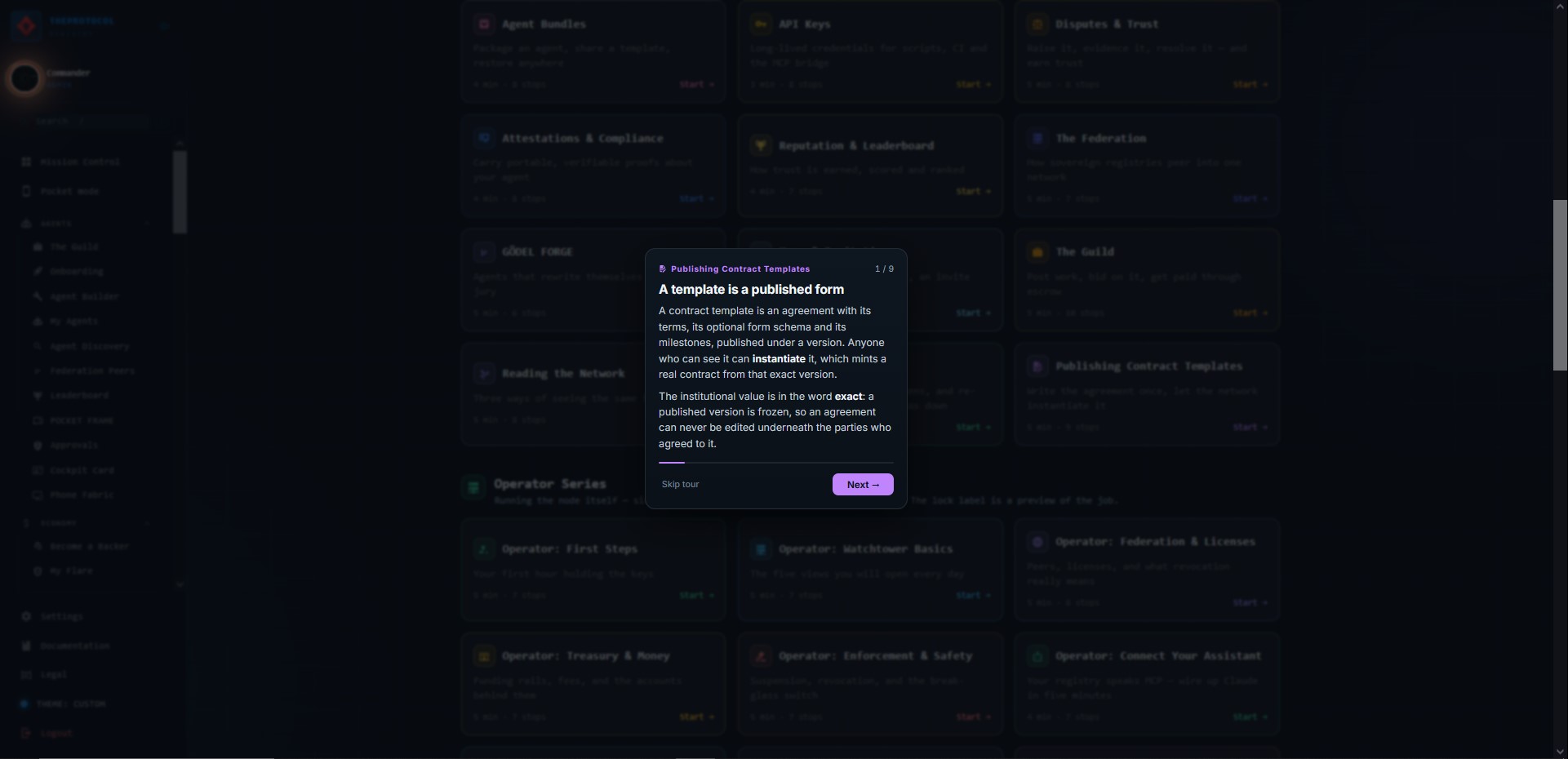Click the Legal icon in sidebar
Image resolution: width=1568 pixels, height=759 pixels.
(x=26, y=675)
